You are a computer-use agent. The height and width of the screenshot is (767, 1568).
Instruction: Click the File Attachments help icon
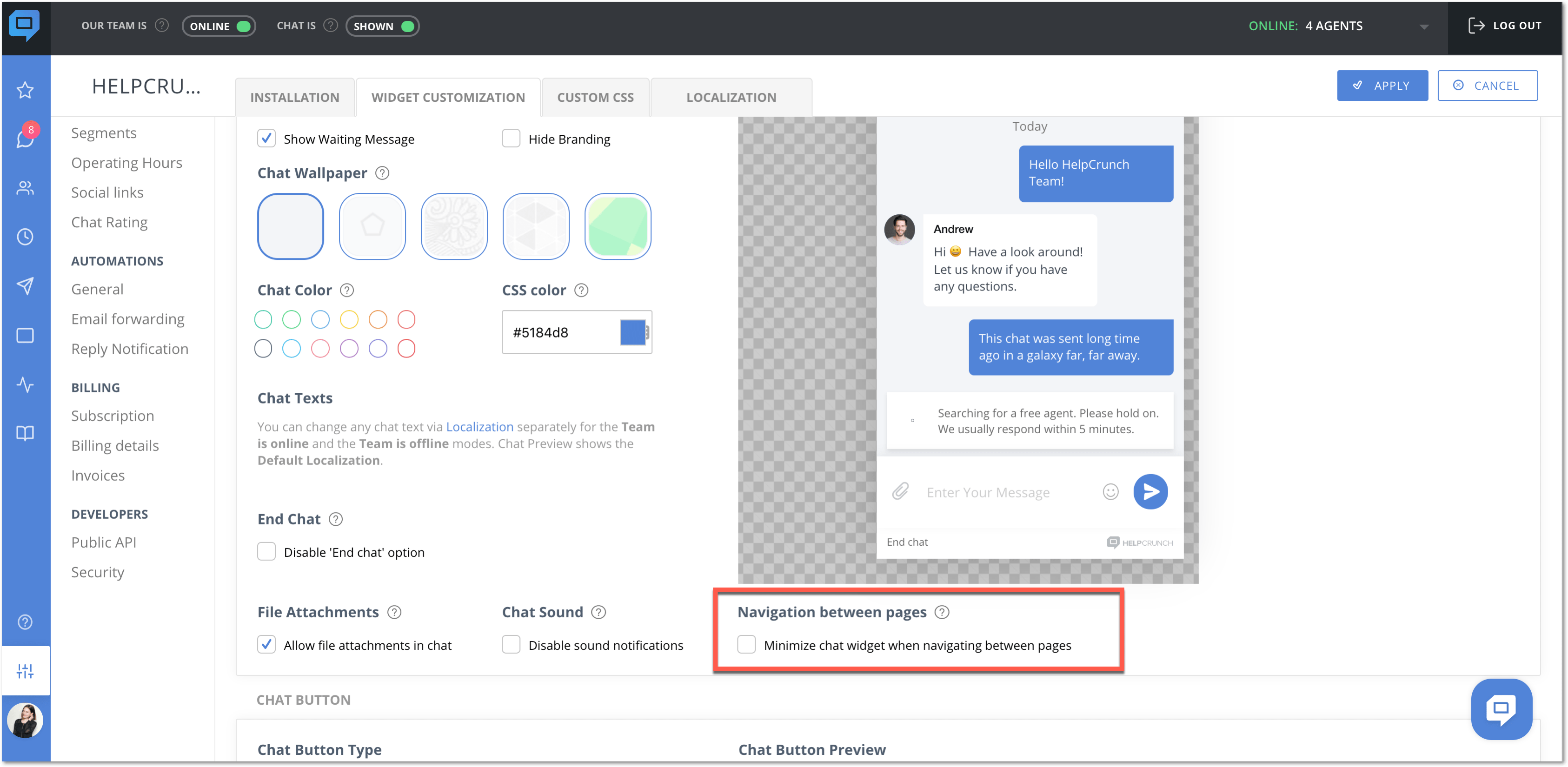click(x=394, y=612)
